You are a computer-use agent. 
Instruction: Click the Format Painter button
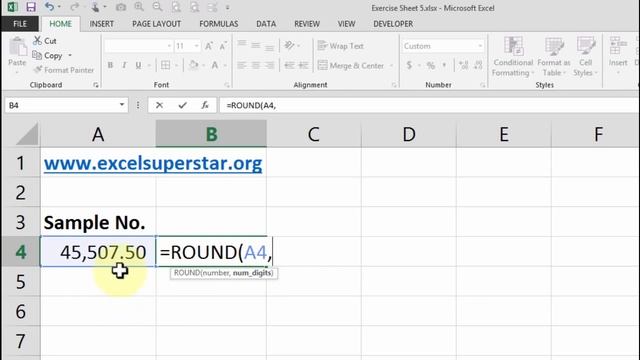click(64, 70)
